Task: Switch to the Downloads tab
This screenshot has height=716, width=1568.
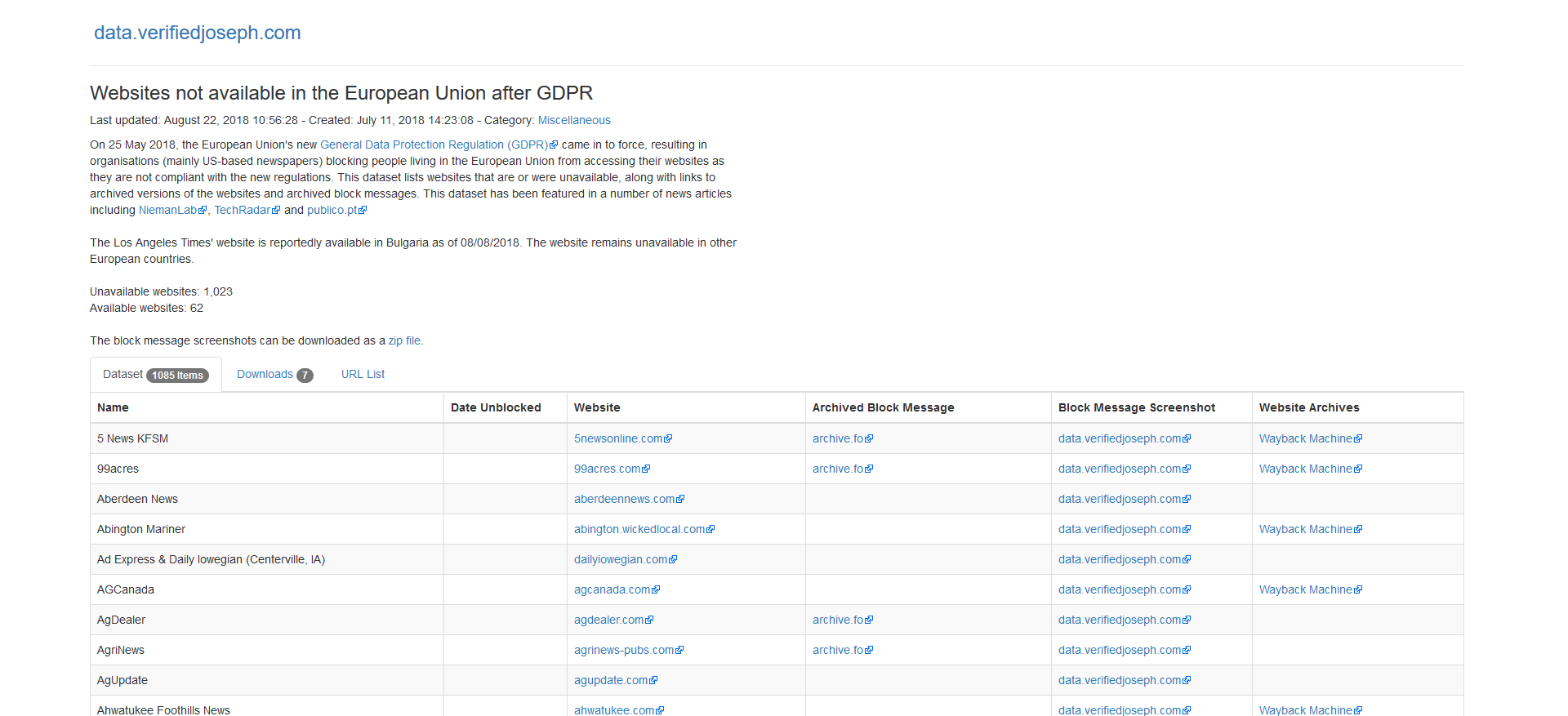Action: click(x=274, y=375)
